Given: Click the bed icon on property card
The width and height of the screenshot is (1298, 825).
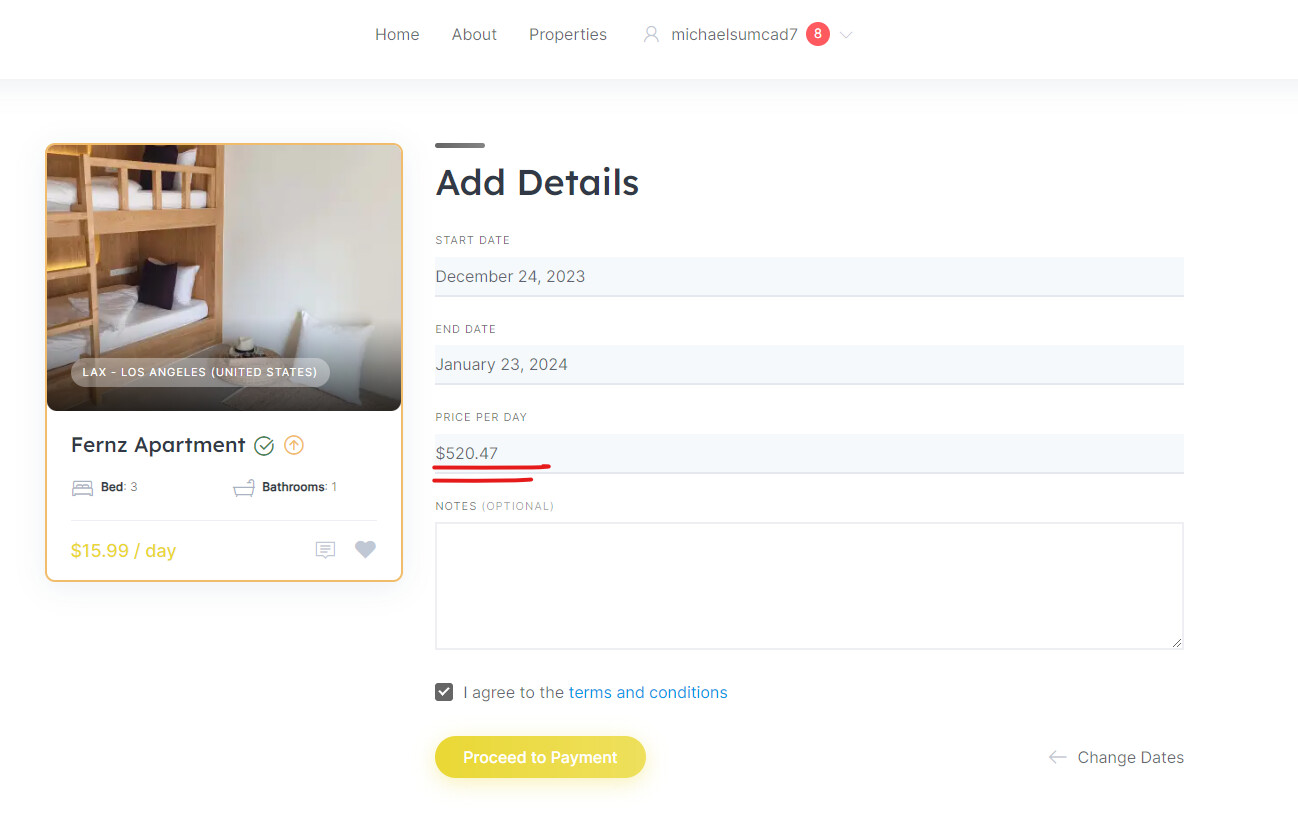Looking at the screenshot, I should coord(82,488).
